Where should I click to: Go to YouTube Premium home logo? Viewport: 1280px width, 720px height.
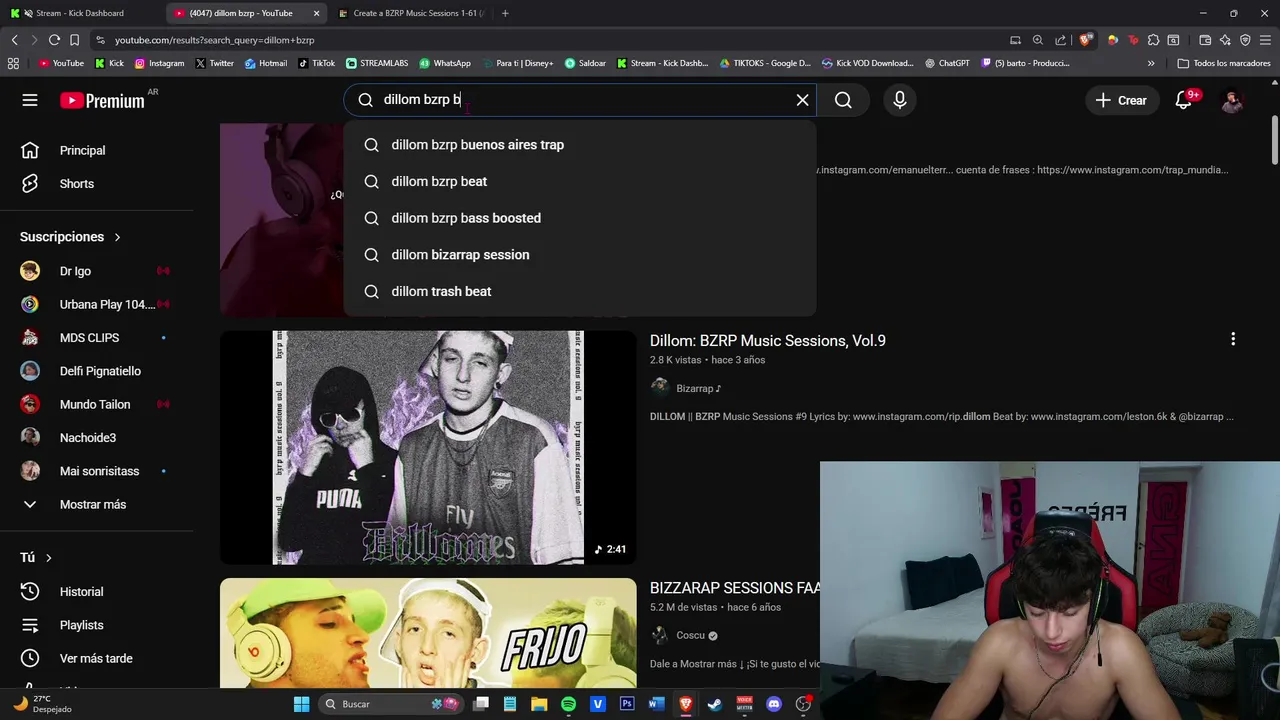click(x=103, y=100)
